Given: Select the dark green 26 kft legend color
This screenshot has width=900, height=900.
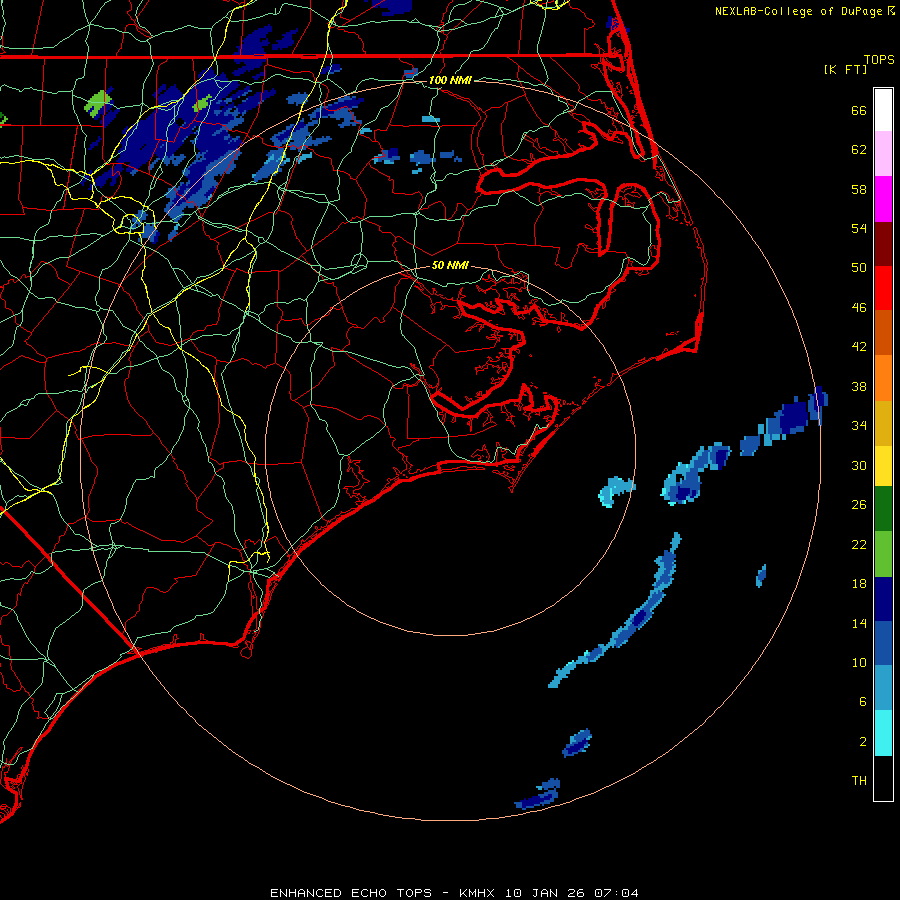Looking at the screenshot, I should [883, 509].
